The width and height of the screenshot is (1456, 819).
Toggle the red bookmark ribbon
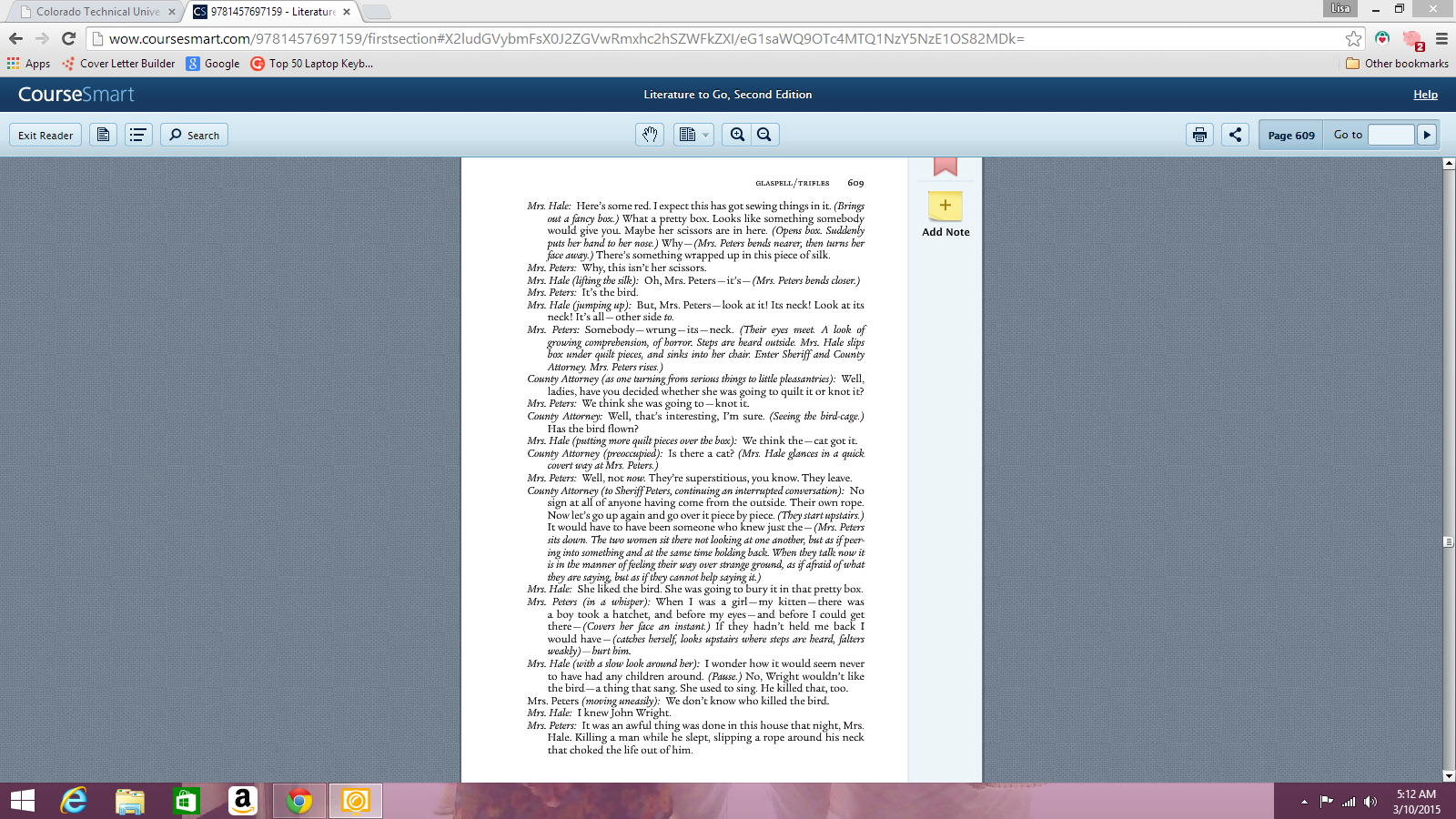945,167
